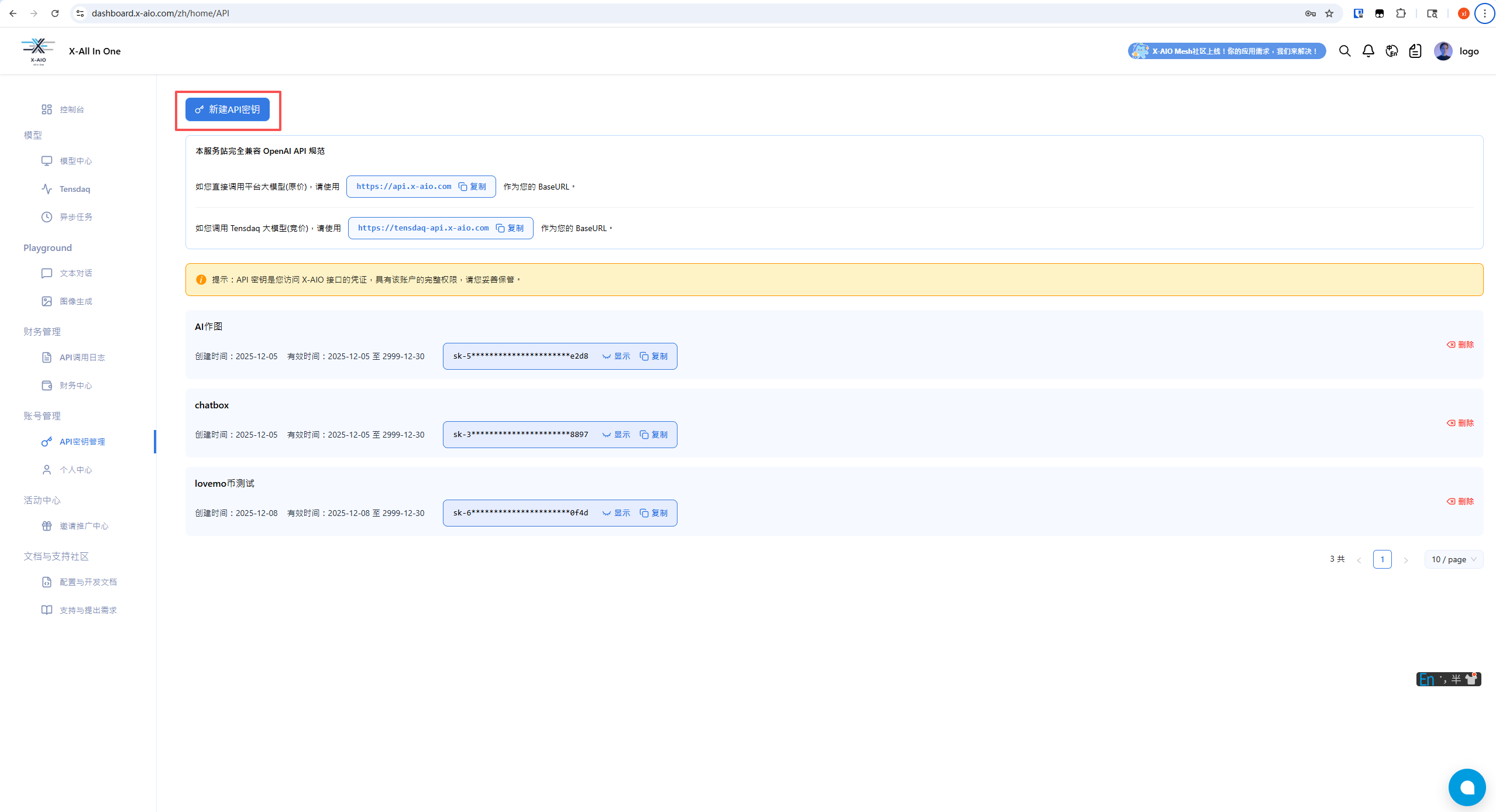The width and height of the screenshot is (1496, 812).
Task: Open 模型中心 in the sidebar
Action: point(75,161)
